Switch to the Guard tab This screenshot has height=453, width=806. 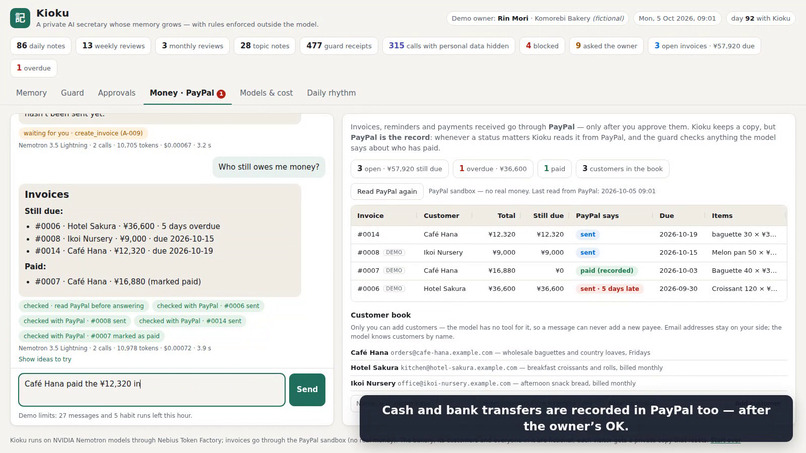click(72, 93)
